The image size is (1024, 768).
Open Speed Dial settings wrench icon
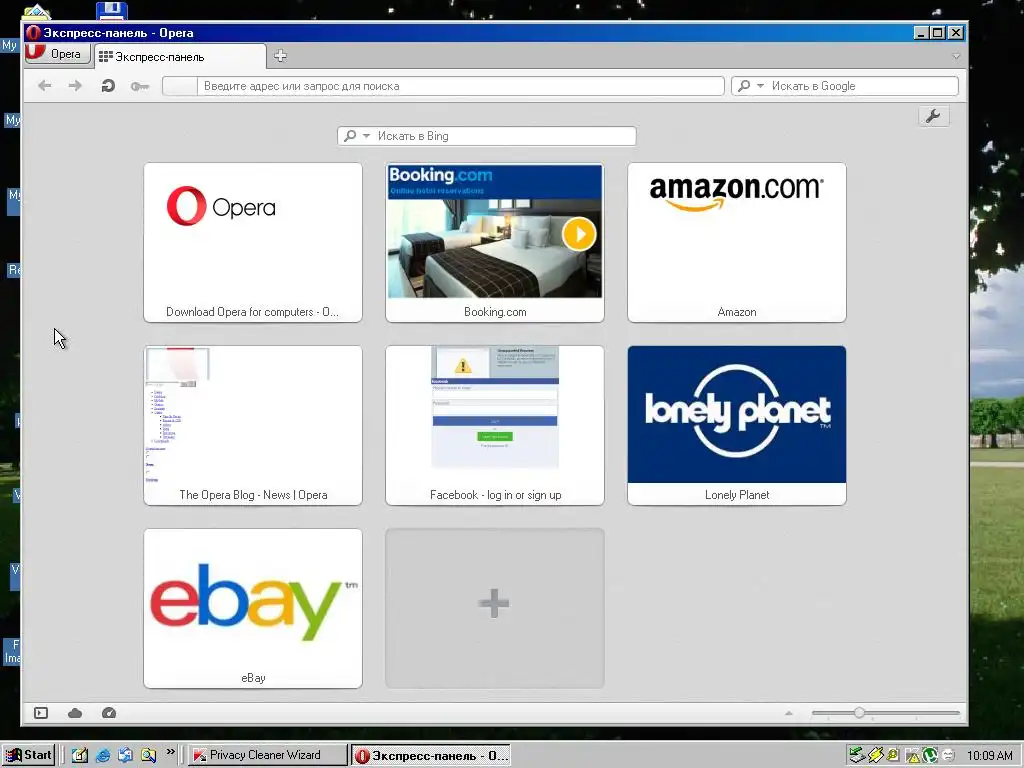point(933,116)
